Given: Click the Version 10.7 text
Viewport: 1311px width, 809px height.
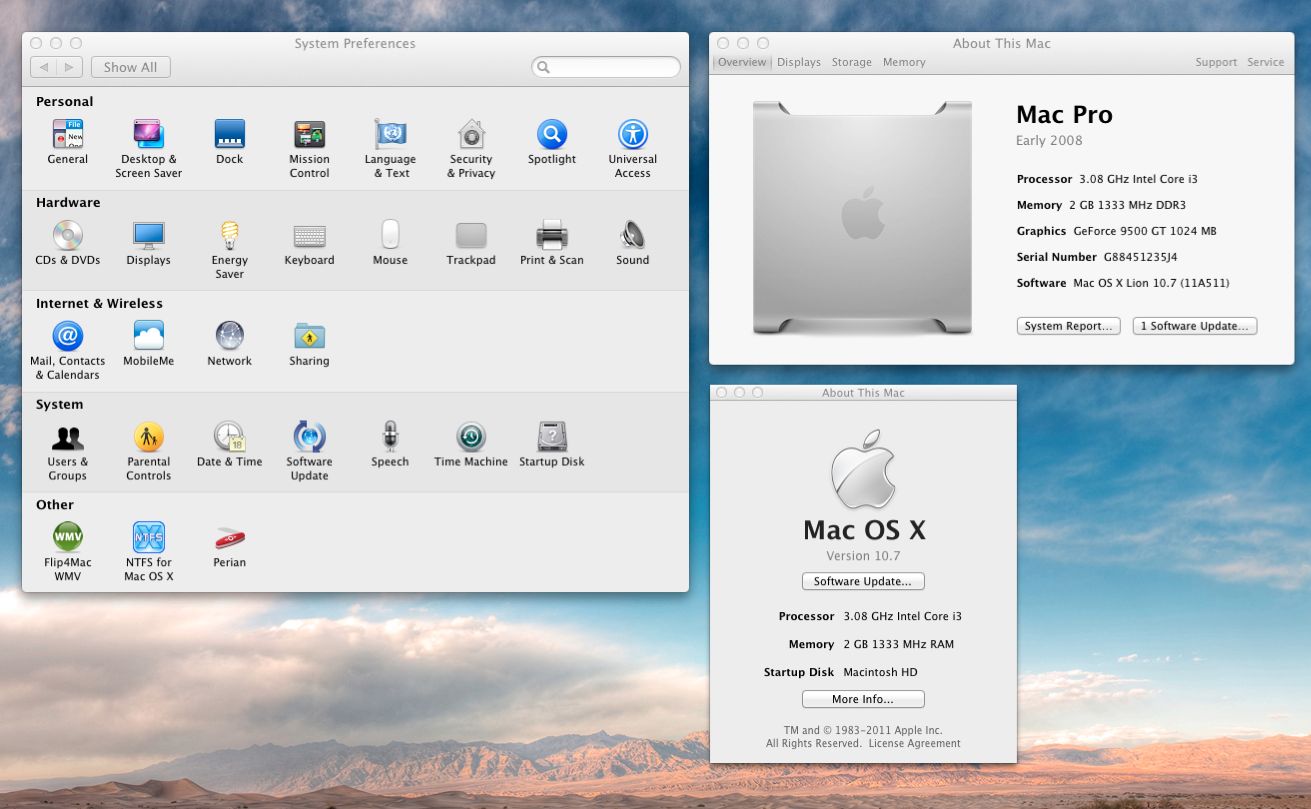Looking at the screenshot, I should click(863, 556).
